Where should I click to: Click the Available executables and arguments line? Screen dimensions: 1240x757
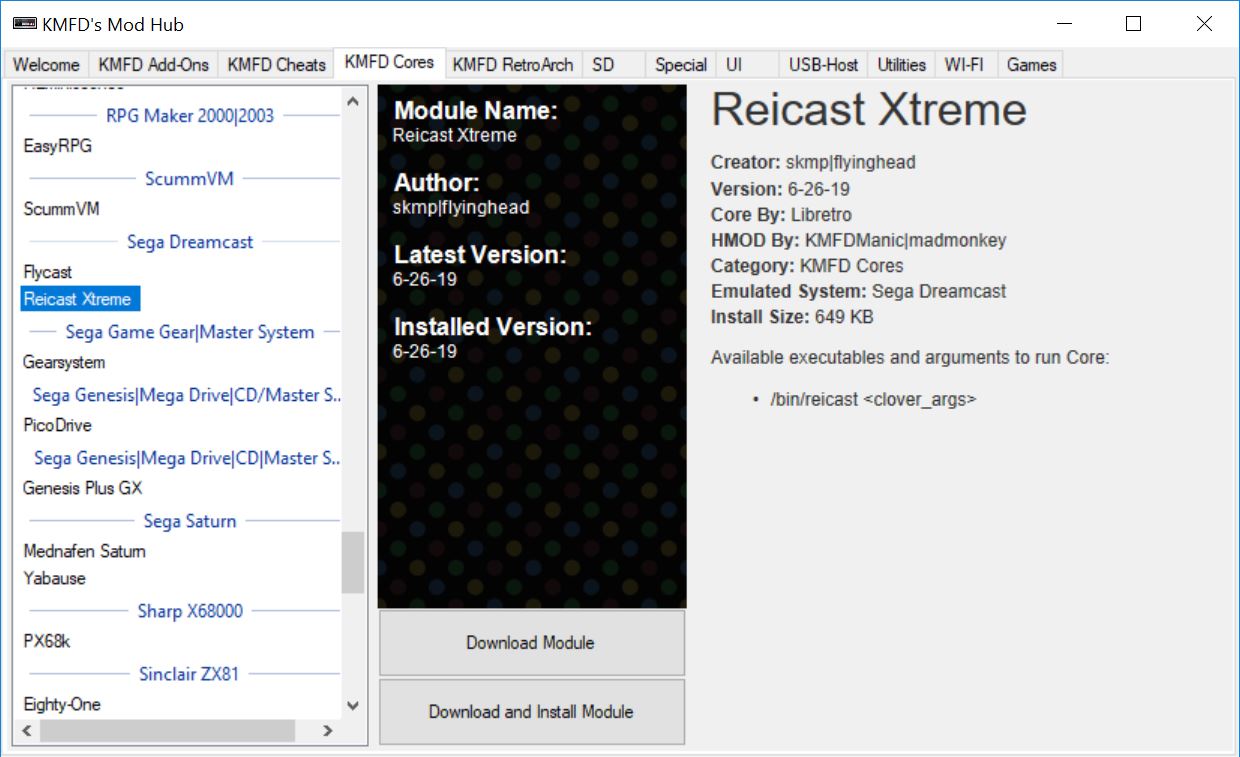coord(910,357)
